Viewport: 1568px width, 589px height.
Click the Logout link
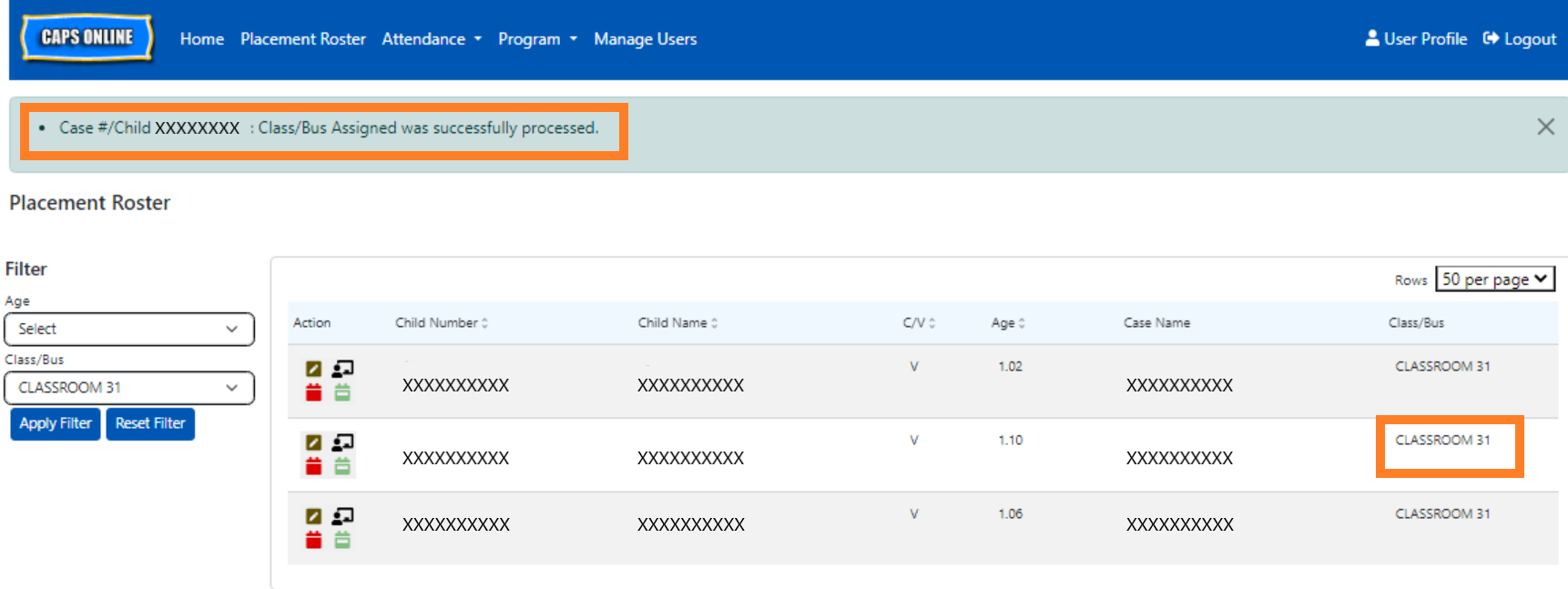coord(1520,39)
